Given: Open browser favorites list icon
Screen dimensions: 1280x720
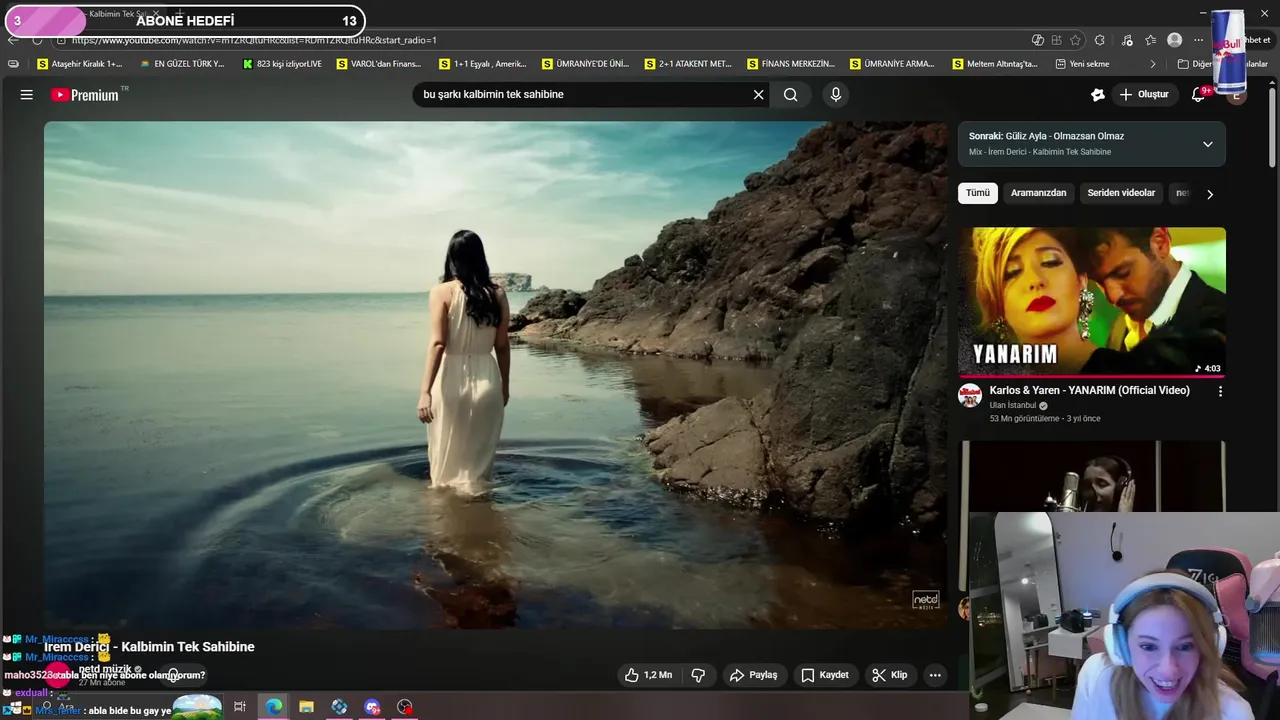Looking at the screenshot, I should click(1151, 40).
